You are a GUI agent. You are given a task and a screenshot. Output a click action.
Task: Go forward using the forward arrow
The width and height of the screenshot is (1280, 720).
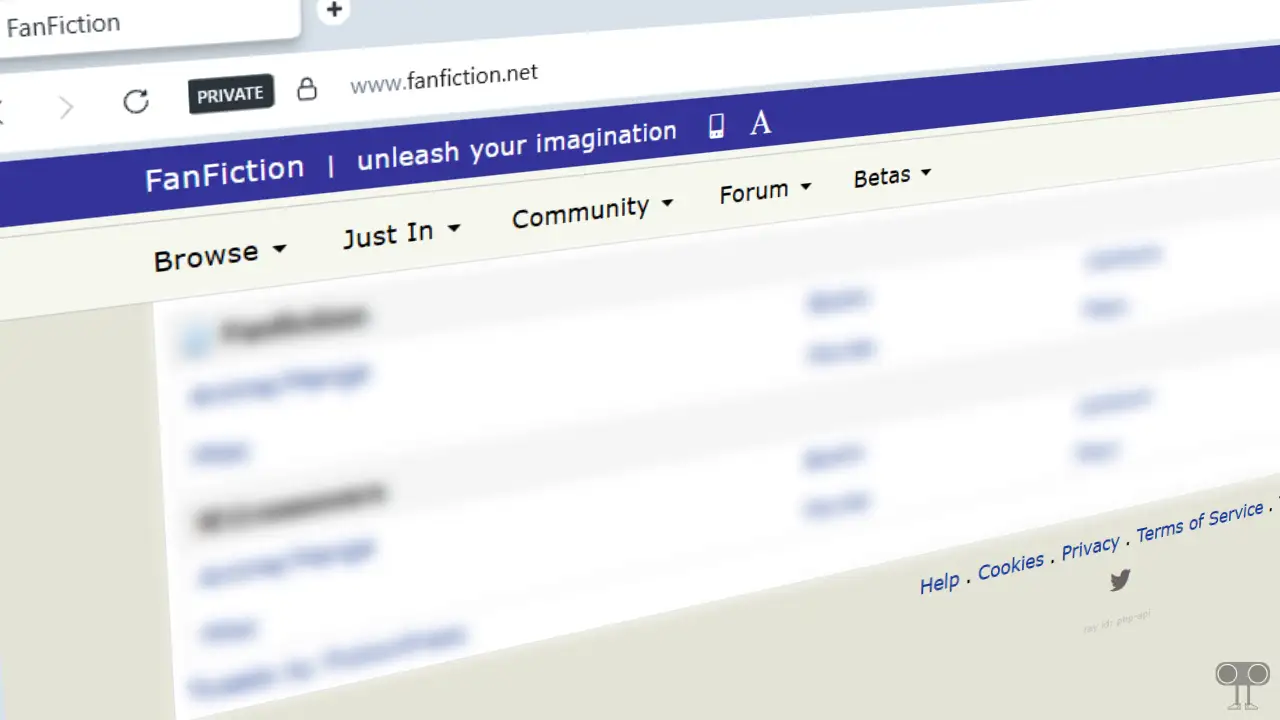(66, 107)
